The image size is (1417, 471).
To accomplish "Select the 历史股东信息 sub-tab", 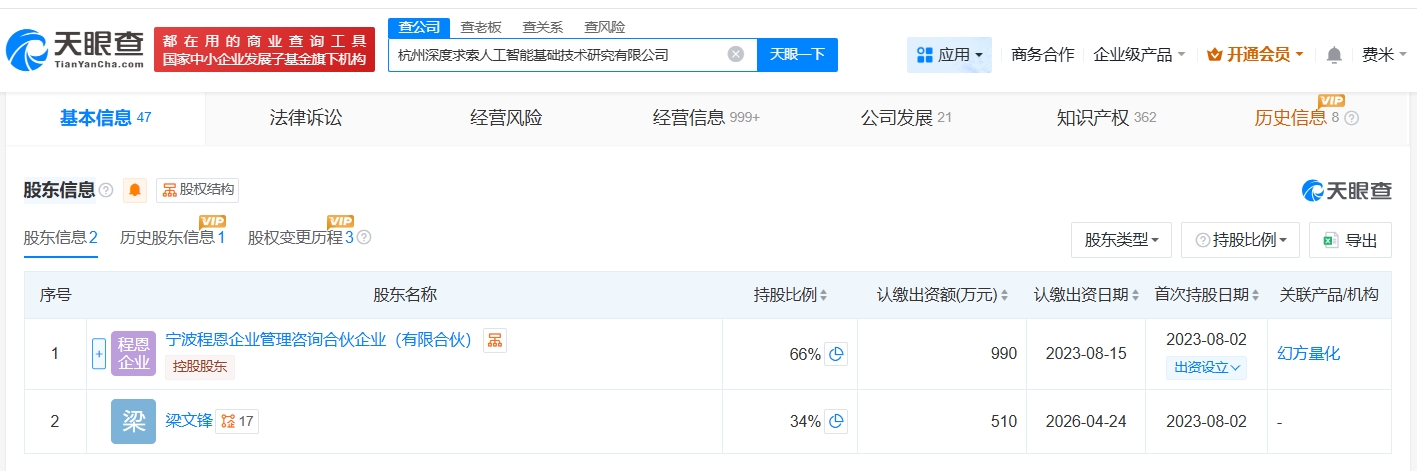I will (173, 238).
